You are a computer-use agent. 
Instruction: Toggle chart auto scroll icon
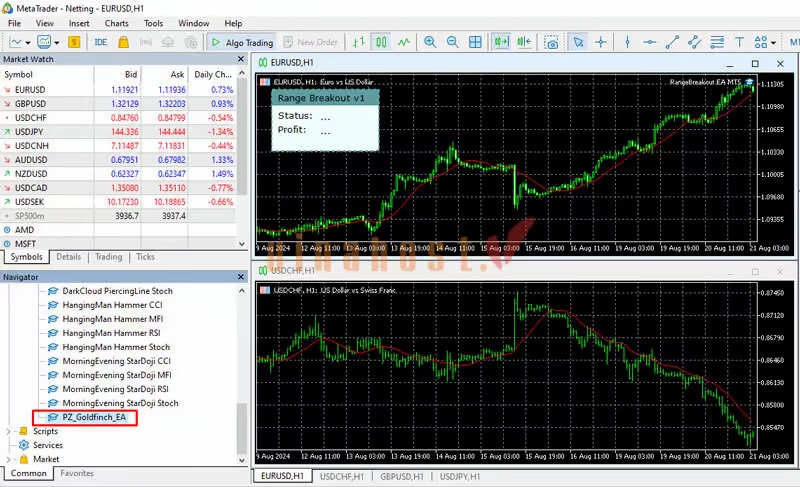pyautogui.click(x=501, y=42)
